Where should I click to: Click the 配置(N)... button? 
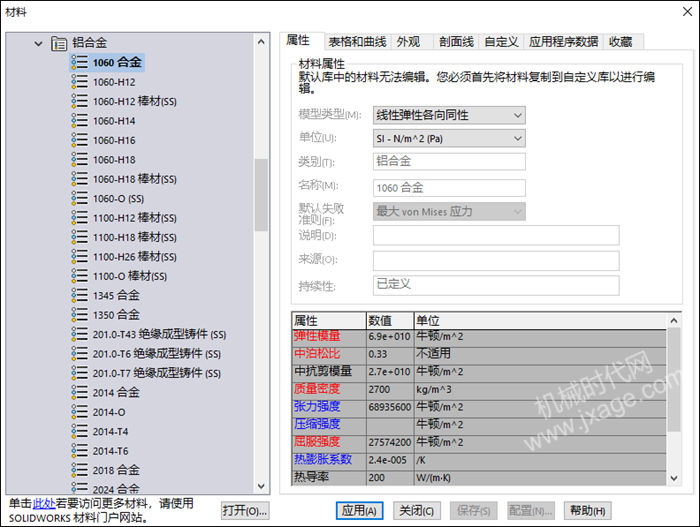tap(531, 510)
